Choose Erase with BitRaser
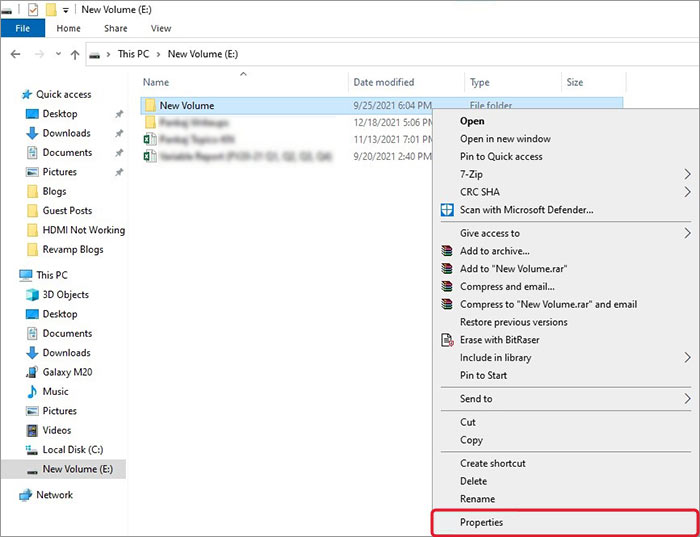Image resolution: width=700 pixels, height=537 pixels. click(499, 340)
